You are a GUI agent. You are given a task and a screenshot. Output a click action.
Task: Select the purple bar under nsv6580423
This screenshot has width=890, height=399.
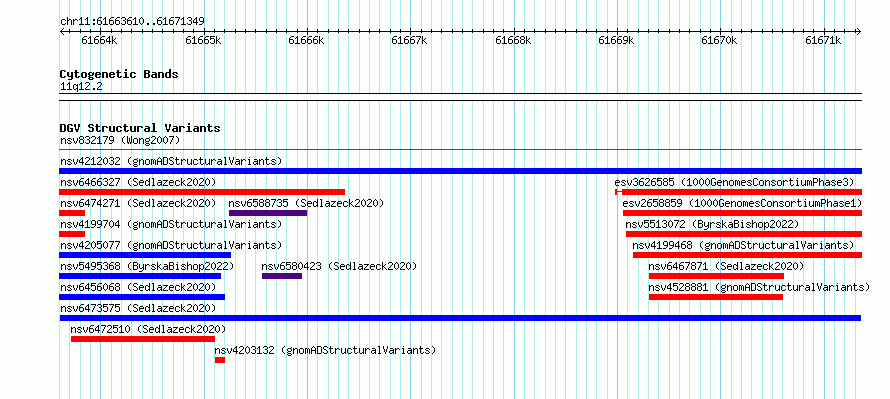(x=282, y=276)
